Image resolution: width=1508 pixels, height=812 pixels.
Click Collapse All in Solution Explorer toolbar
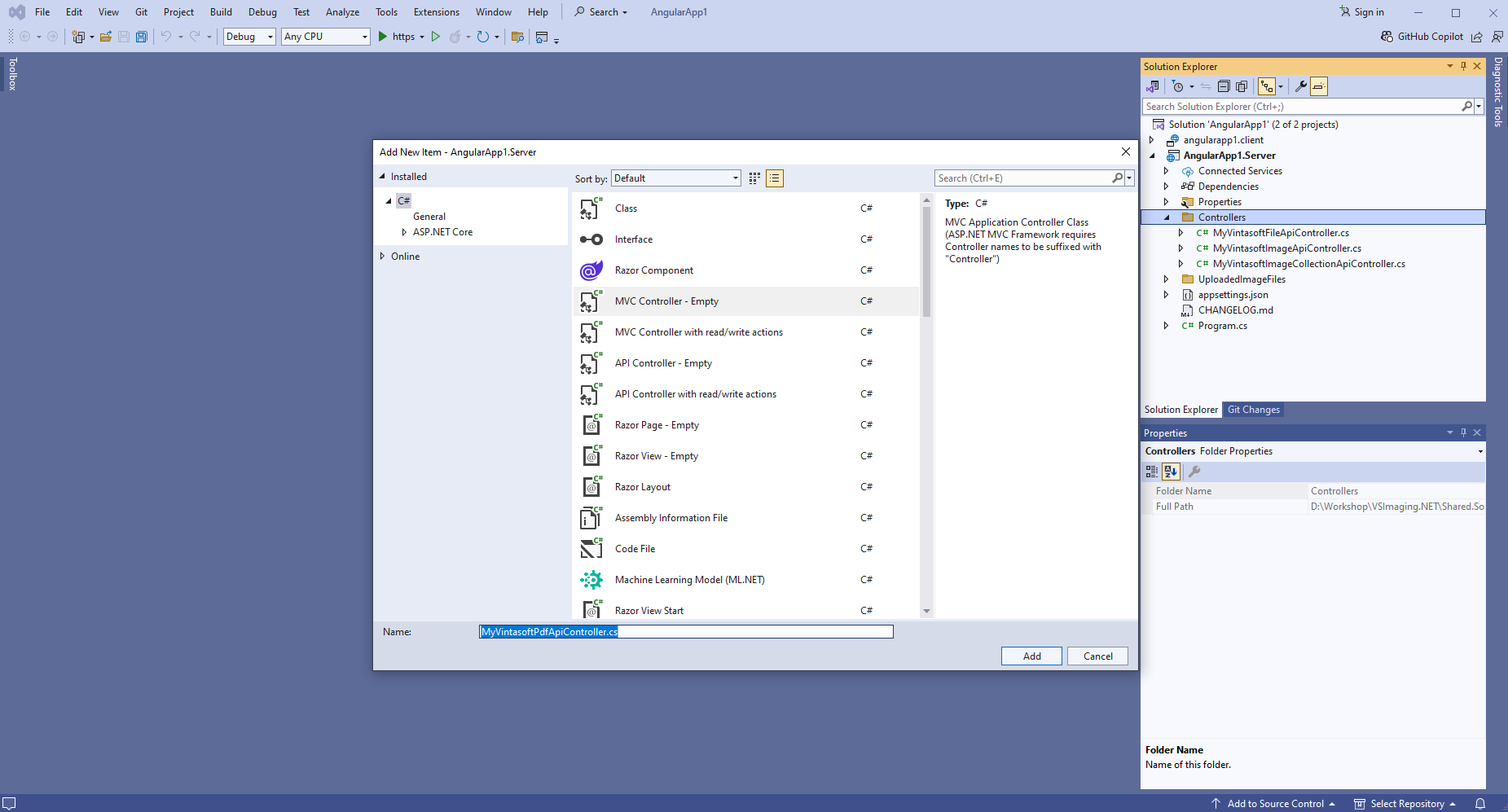[1224, 86]
